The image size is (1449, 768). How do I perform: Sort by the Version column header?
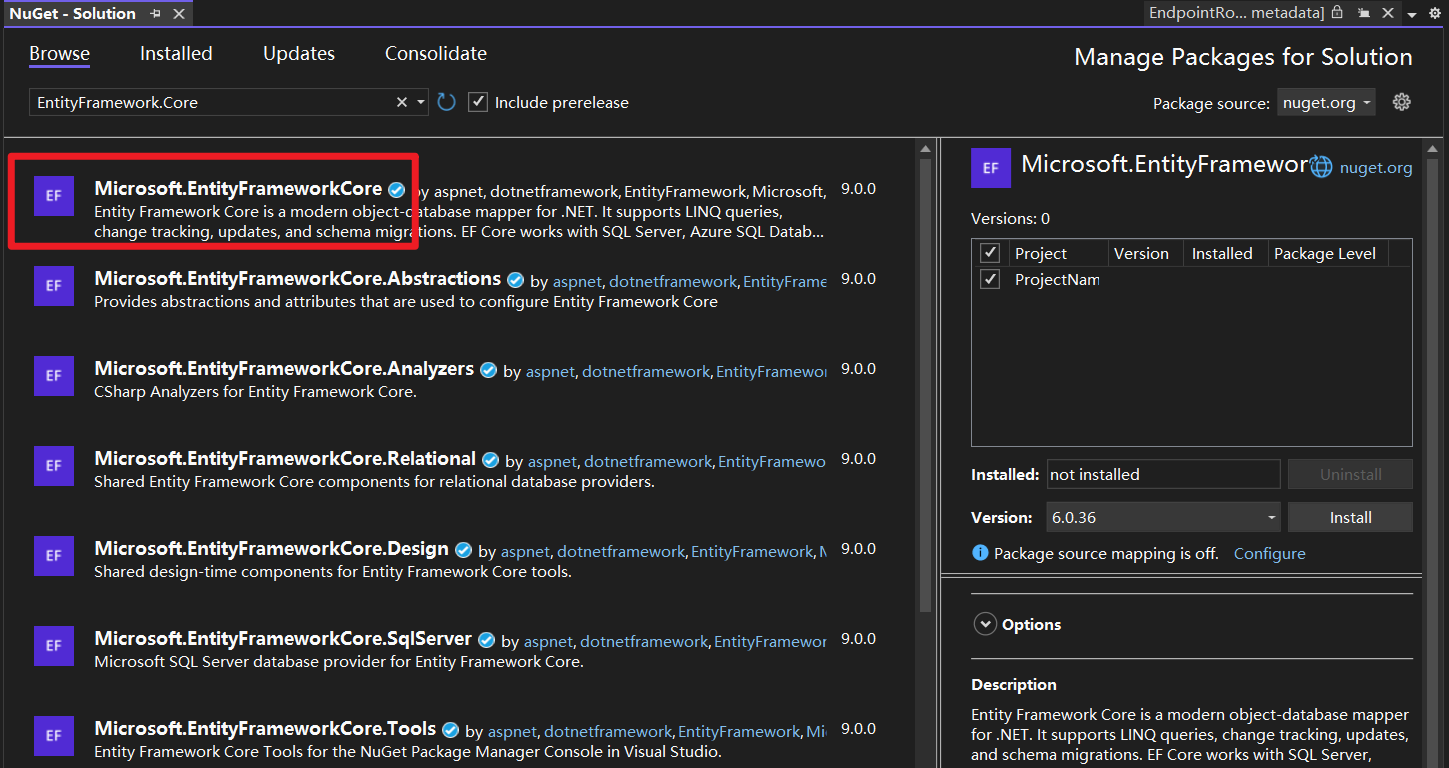click(1144, 253)
